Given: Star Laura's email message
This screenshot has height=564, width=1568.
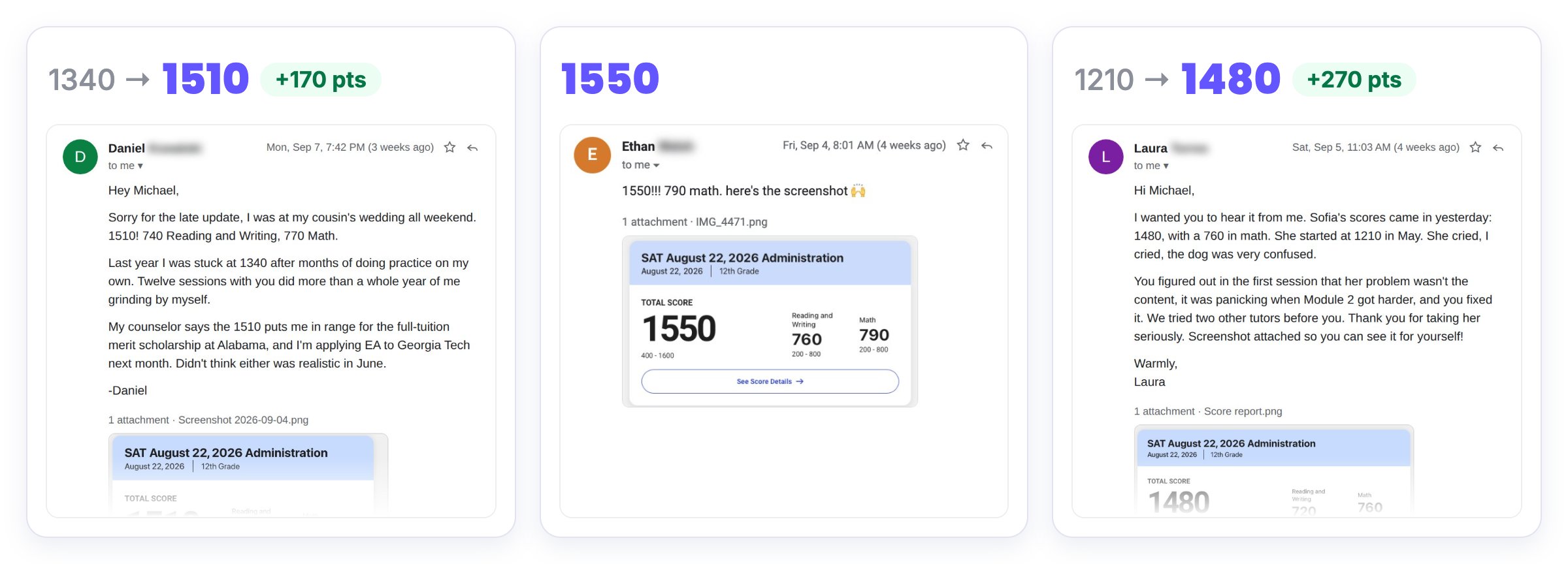Looking at the screenshot, I should [x=1475, y=148].
